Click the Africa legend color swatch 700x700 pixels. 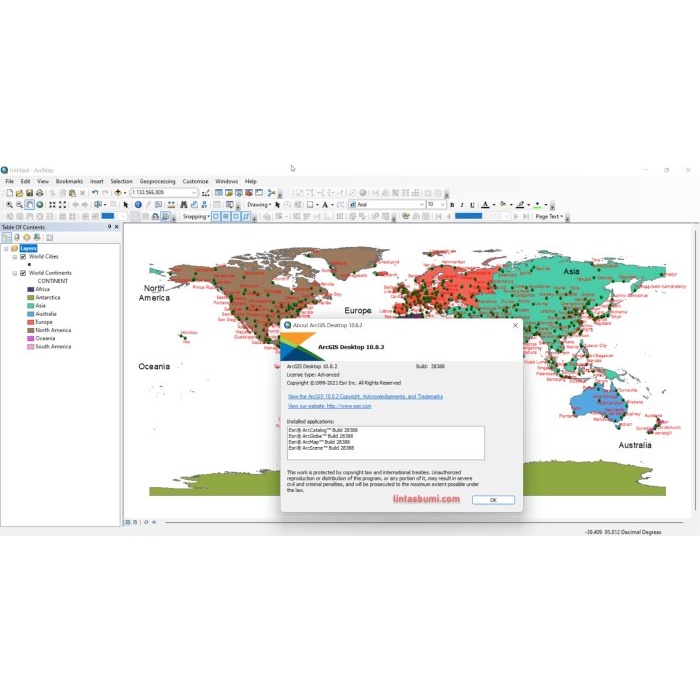(31, 289)
